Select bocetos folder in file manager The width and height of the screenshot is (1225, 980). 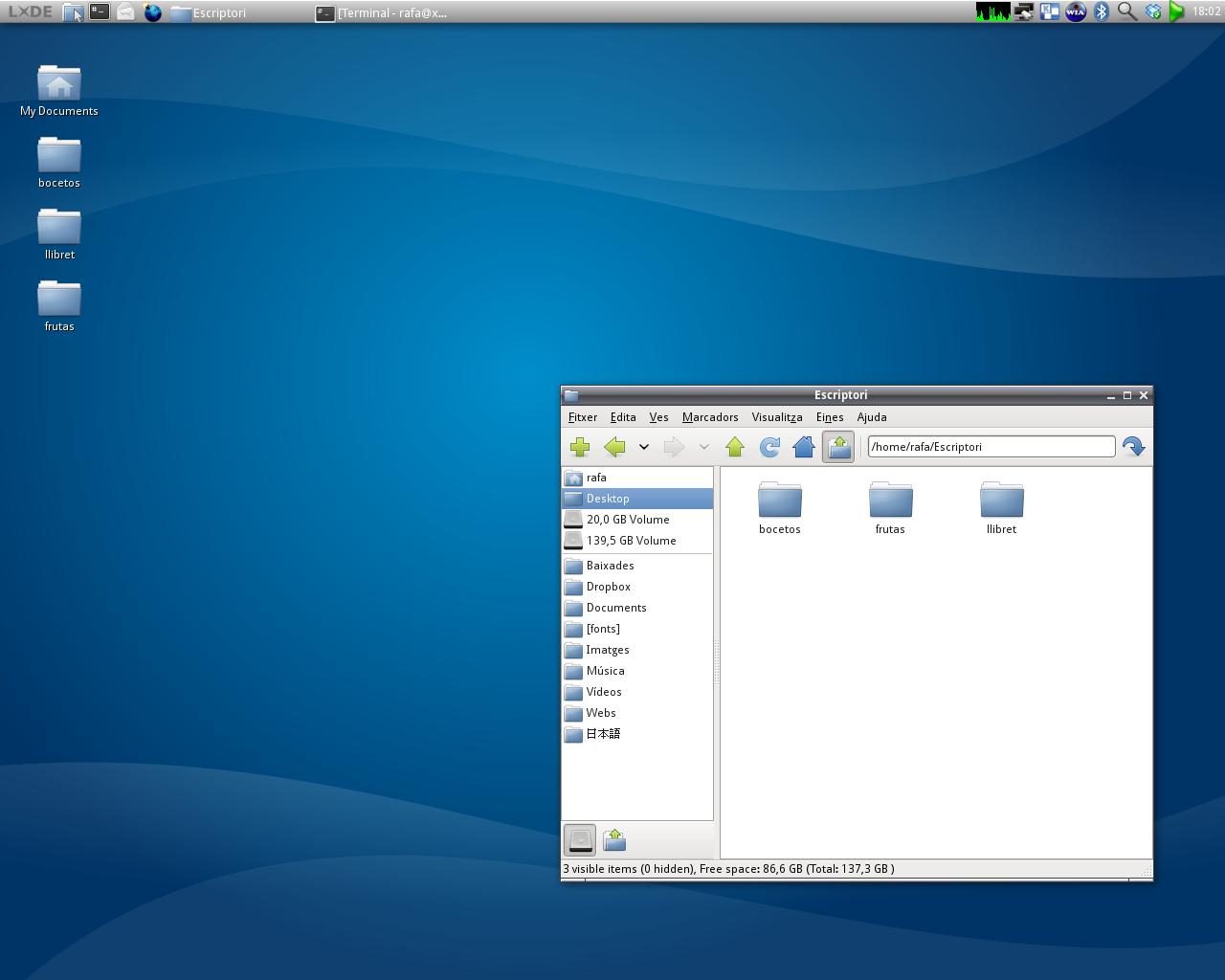[x=780, y=508]
